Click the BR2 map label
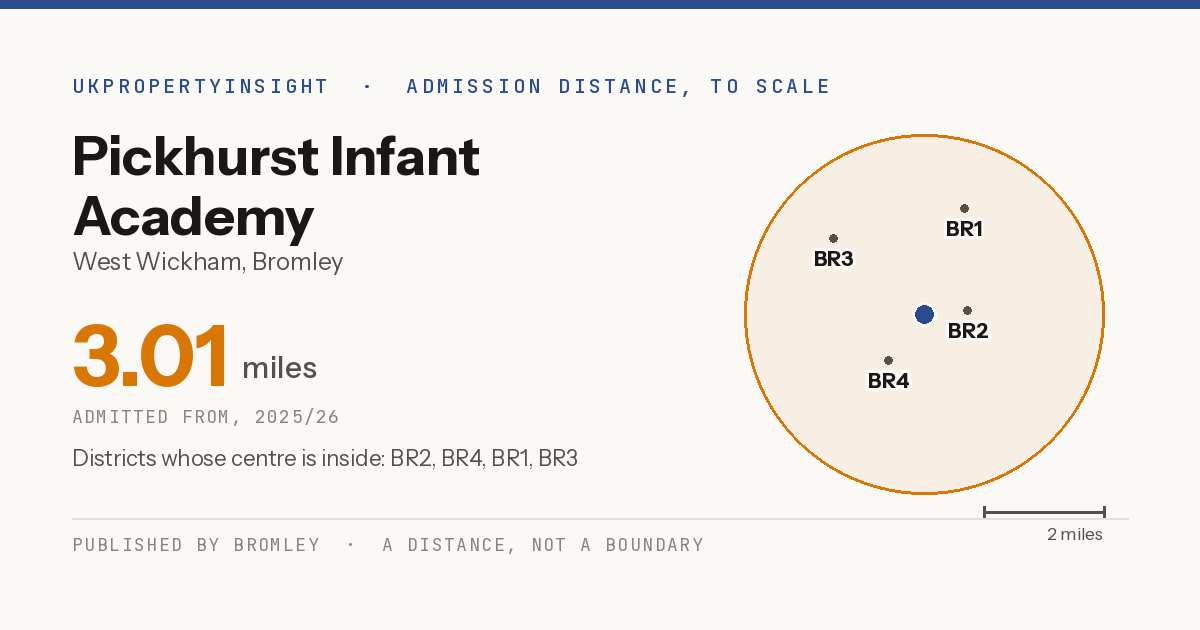 pyautogui.click(x=968, y=331)
